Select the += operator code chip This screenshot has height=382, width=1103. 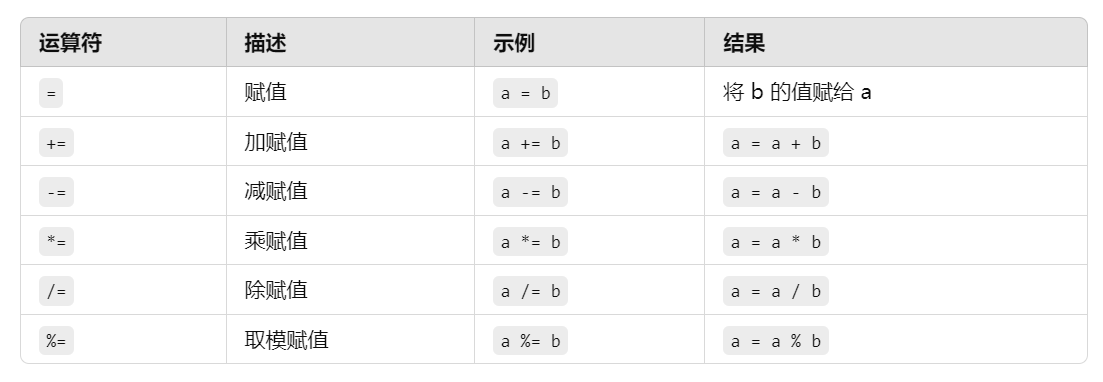pyautogui.click(x=56, y=143)
